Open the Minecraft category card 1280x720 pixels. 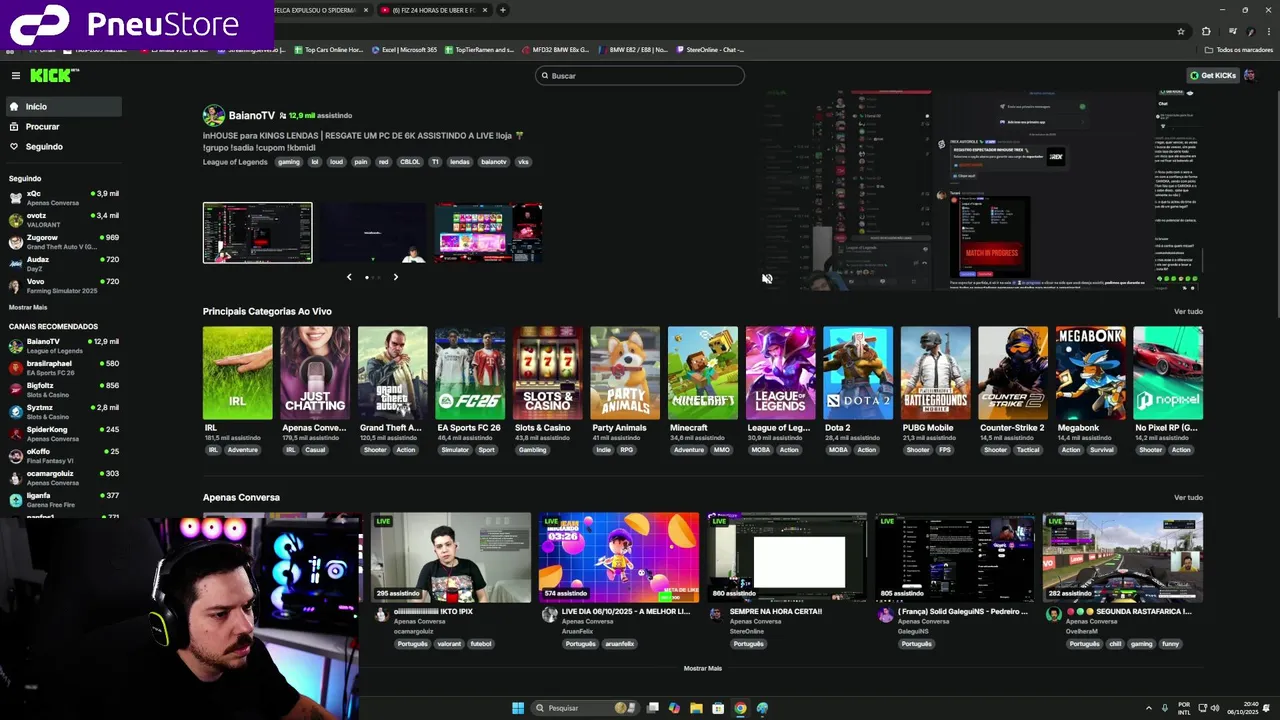coord(703,373)
